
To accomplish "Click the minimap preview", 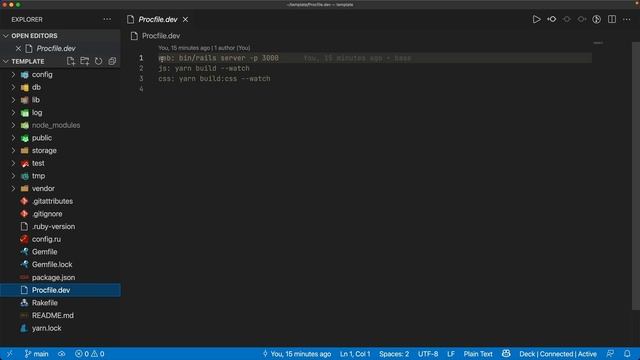I will pyautogui.click(x=598, y=43).
